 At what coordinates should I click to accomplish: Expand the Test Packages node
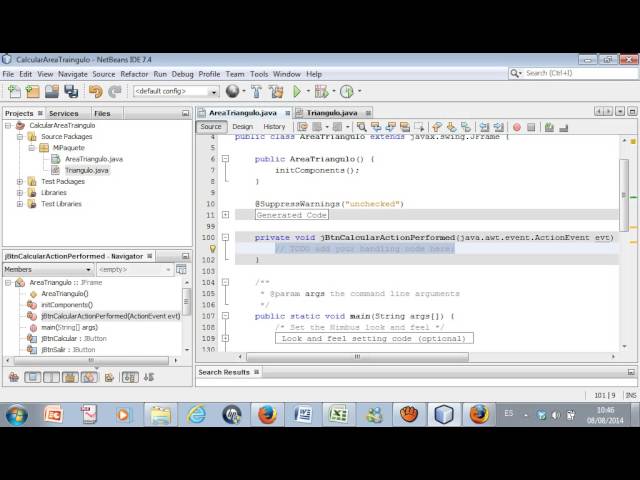(20, 182)
